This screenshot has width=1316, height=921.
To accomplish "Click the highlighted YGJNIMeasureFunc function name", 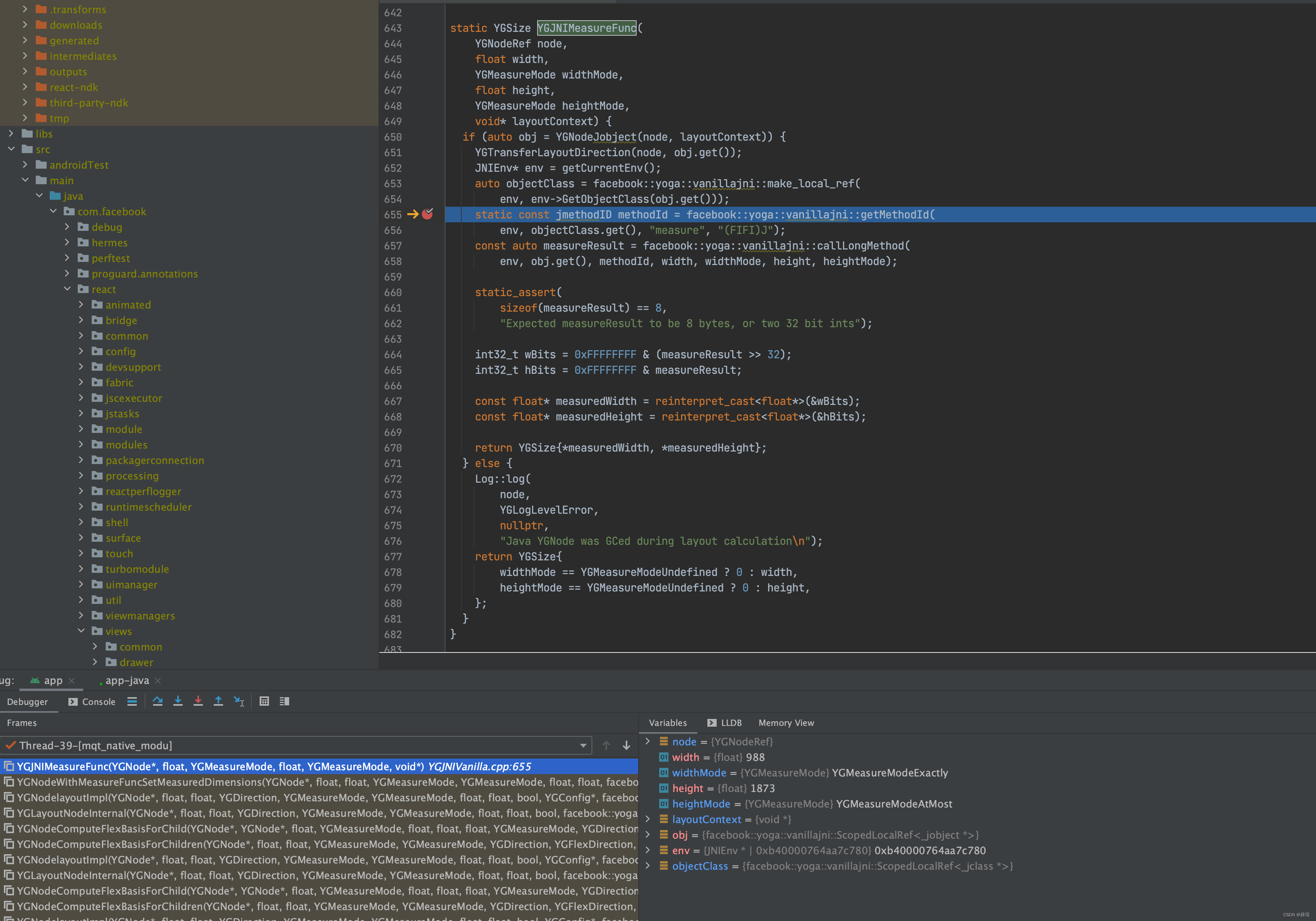I will 586,28.
